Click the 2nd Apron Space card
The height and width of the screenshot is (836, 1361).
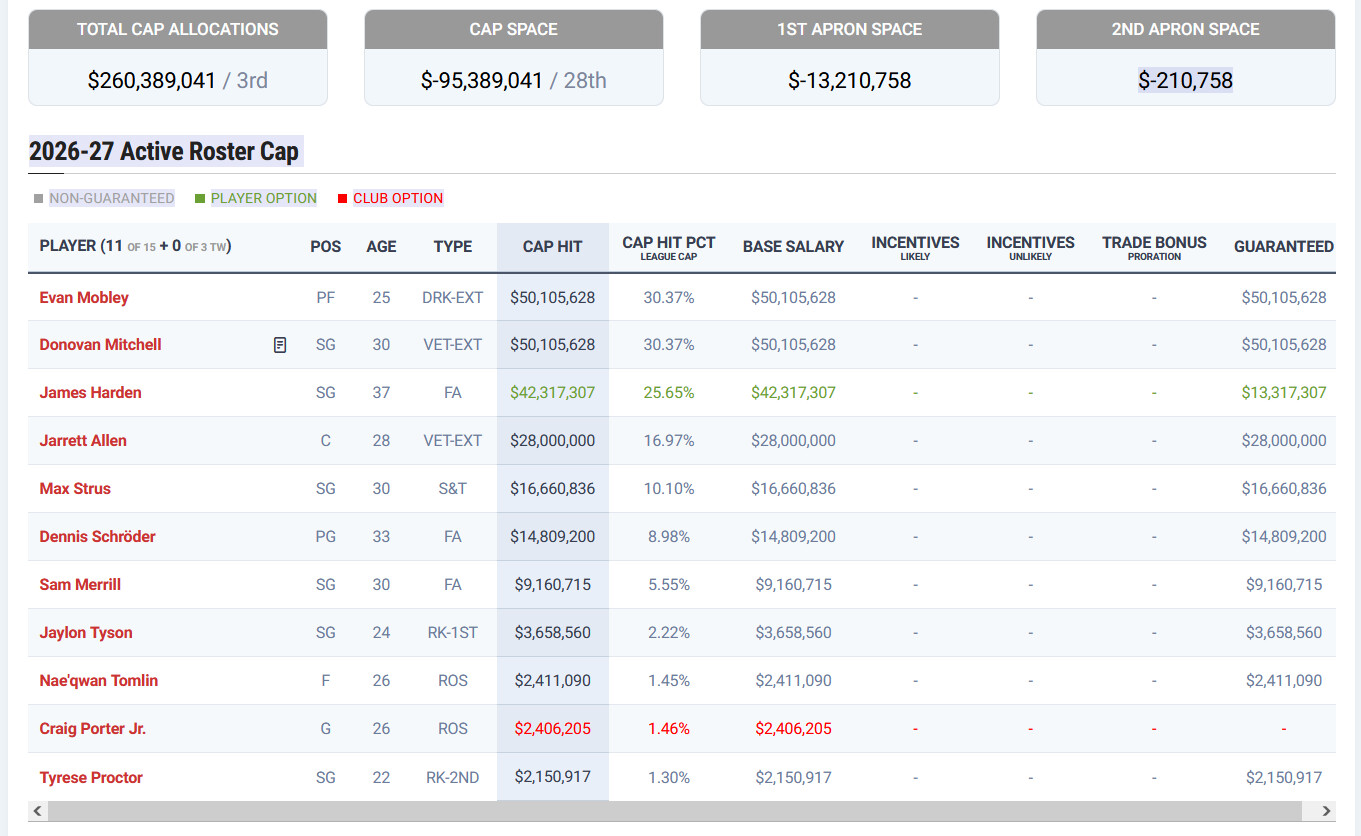pos(1186,57)
